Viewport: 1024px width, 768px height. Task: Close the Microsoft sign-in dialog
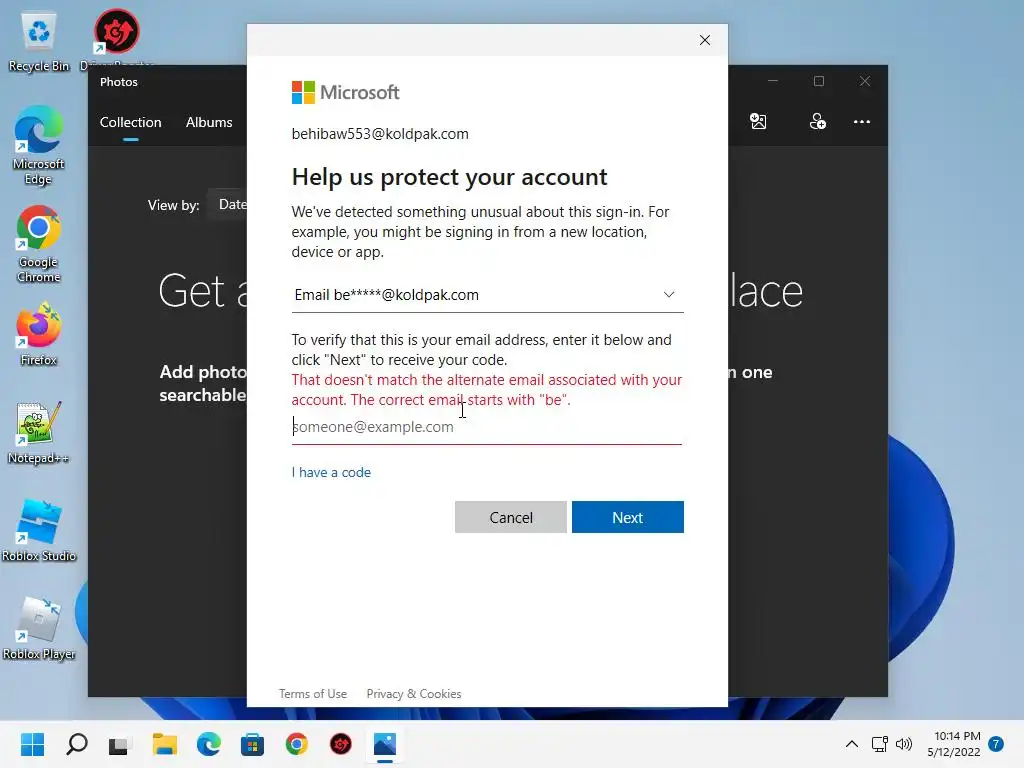coord(705,40)
